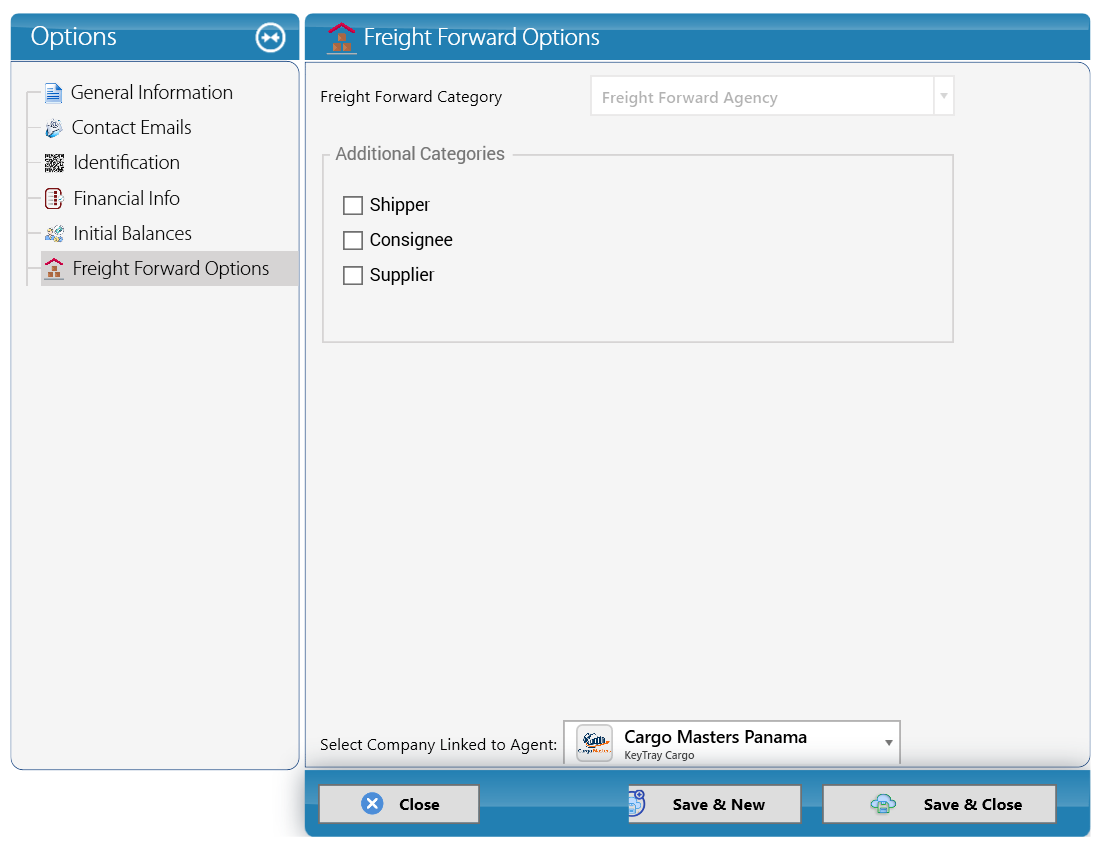1110x850 pixels.
Task: Click the Identification QR code icon
Action: pos(55,163)
